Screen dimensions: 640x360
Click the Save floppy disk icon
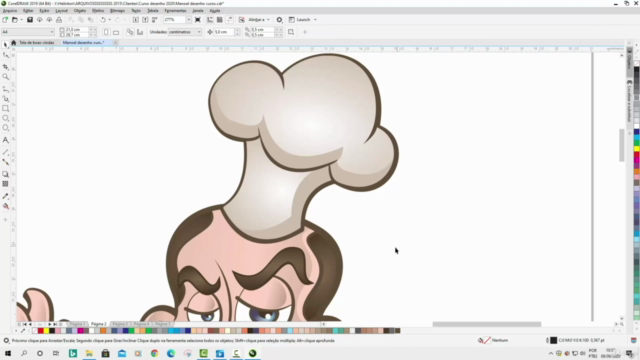tap(30, 20)
